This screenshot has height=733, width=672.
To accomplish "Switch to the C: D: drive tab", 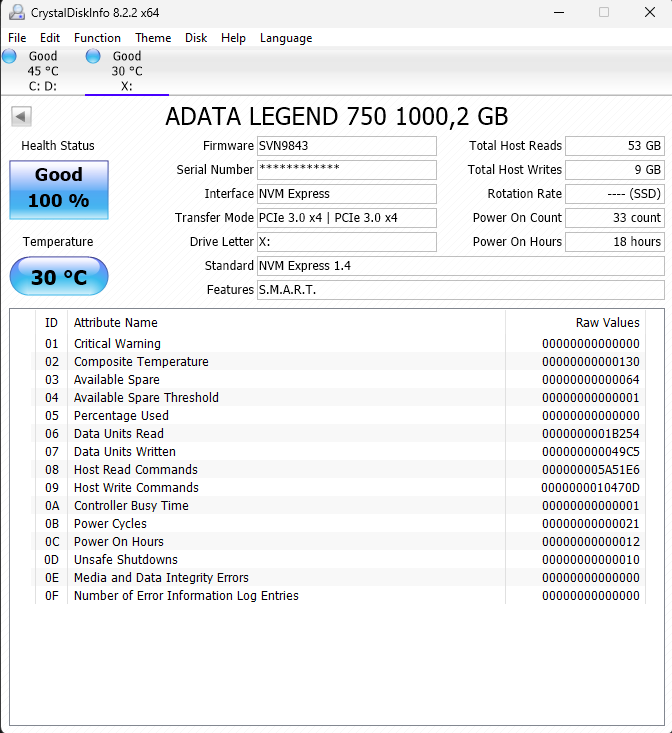I will coord(43,71).
